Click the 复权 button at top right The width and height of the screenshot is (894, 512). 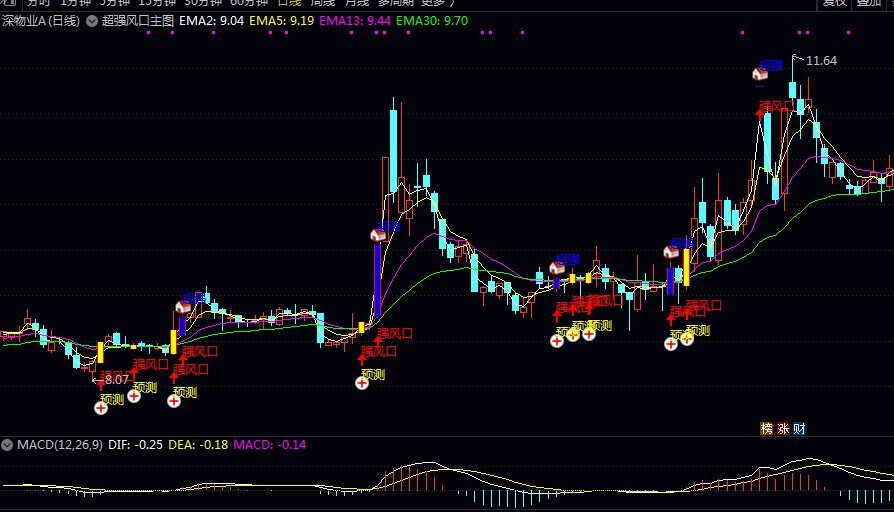click(x=834, y=3)
